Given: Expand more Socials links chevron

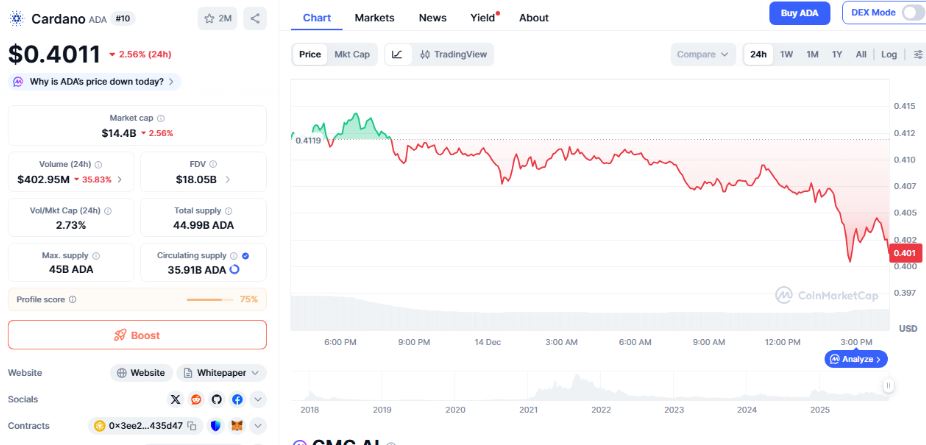Looking at the screenshot, I should coord(258,399).
